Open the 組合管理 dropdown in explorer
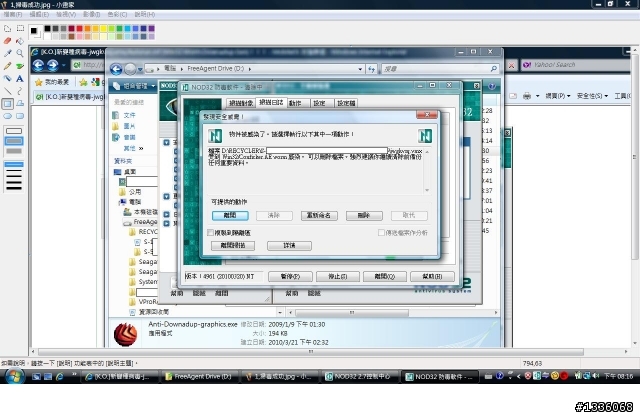Screen dimensions: 640x415 tap(134, 86)
